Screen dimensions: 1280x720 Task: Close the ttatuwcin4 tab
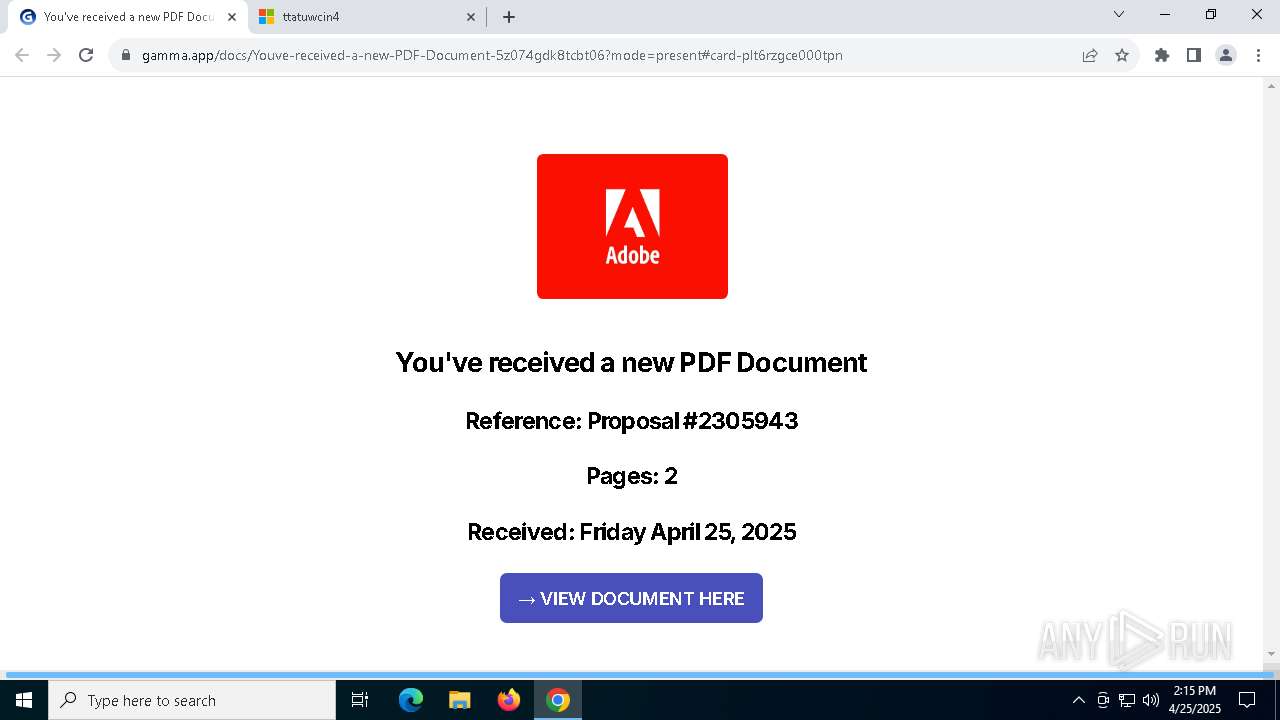[471, 17]
